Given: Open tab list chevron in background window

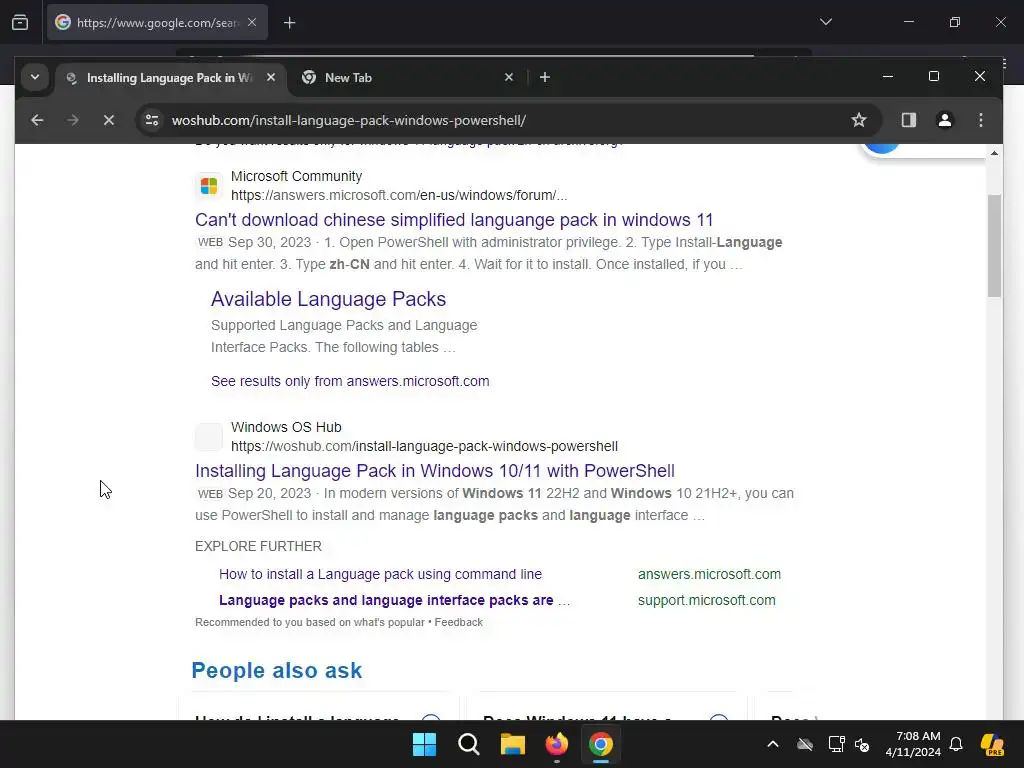Looking at the screenshot, I should coord(825,22).
